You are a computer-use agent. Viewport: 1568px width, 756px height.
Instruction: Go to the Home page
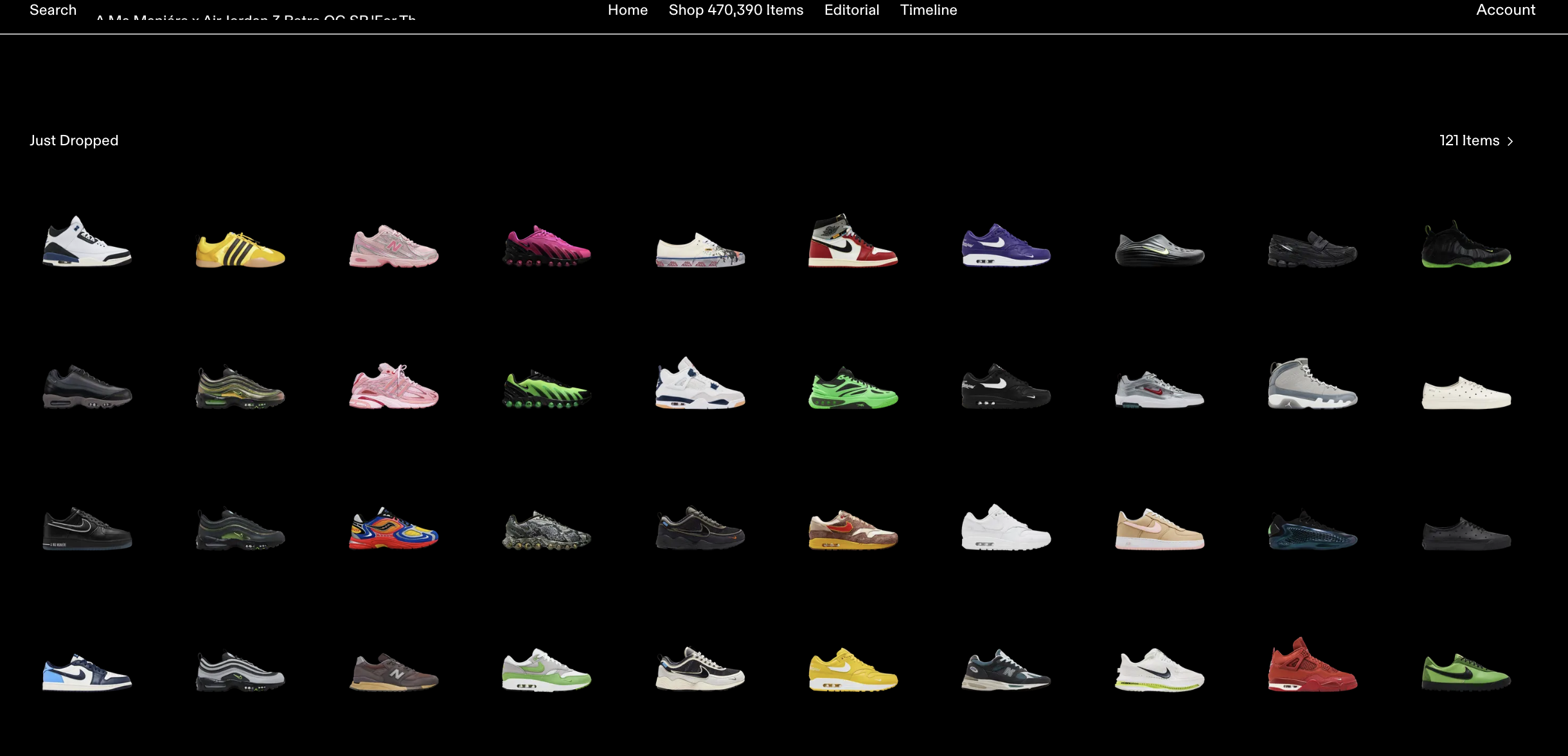(x=627, y=10)
